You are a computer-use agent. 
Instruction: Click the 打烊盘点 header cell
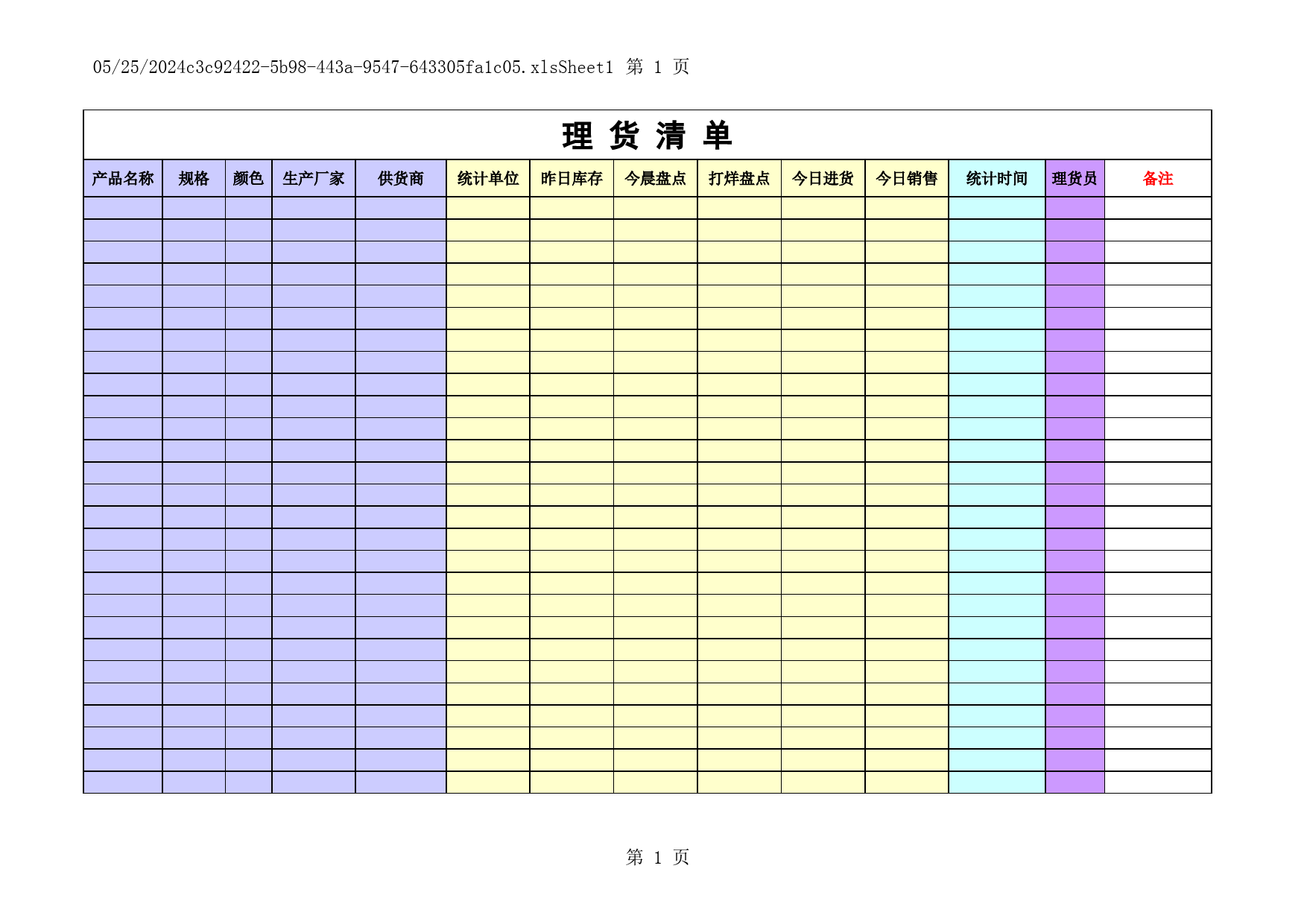click(739, 178)
